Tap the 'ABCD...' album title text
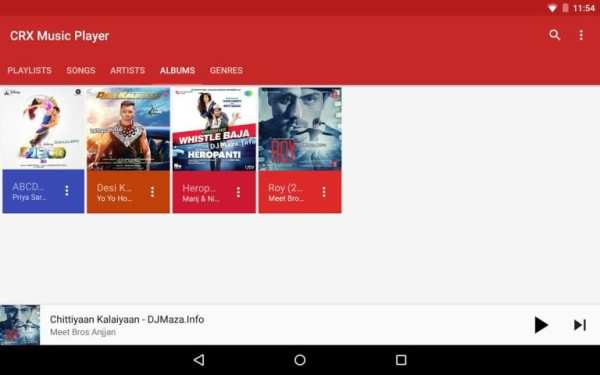This screenshot has width=600, height=375. [28, 186]
